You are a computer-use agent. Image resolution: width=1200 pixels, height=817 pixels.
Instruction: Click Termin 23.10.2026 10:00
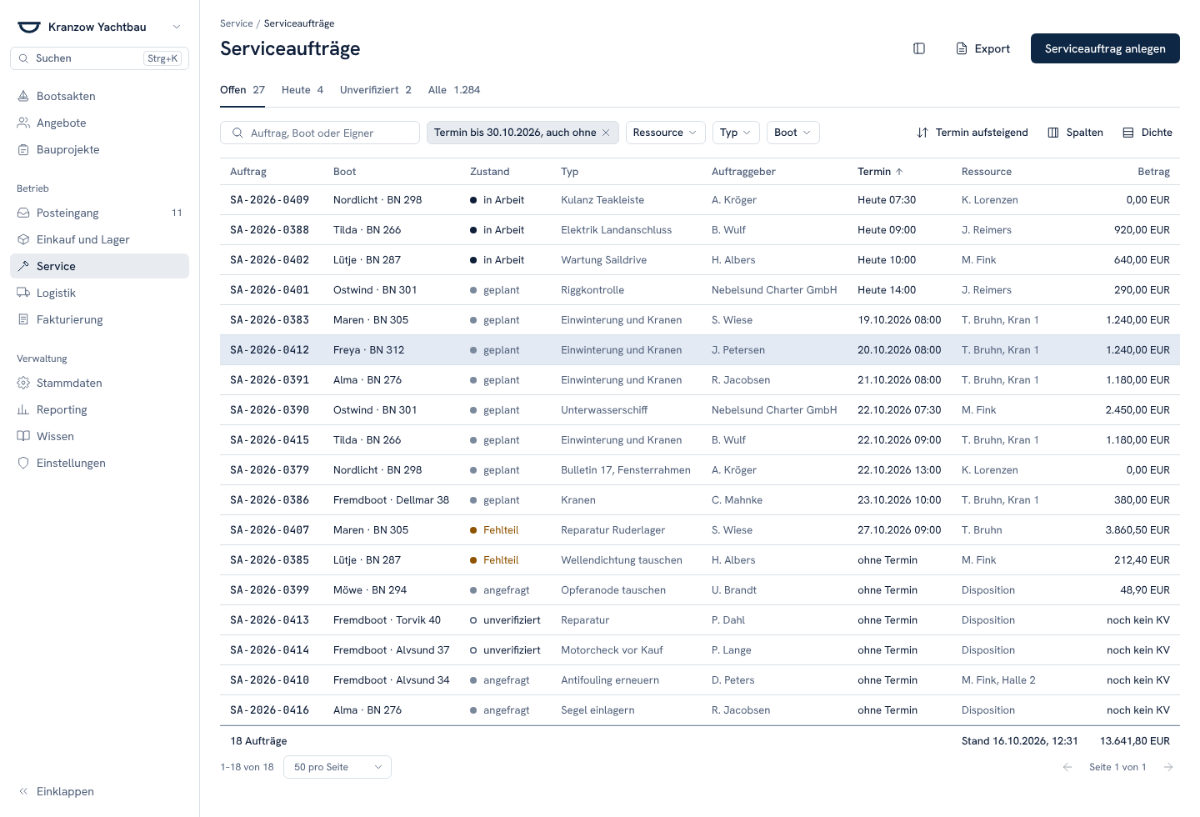point(899,500)
